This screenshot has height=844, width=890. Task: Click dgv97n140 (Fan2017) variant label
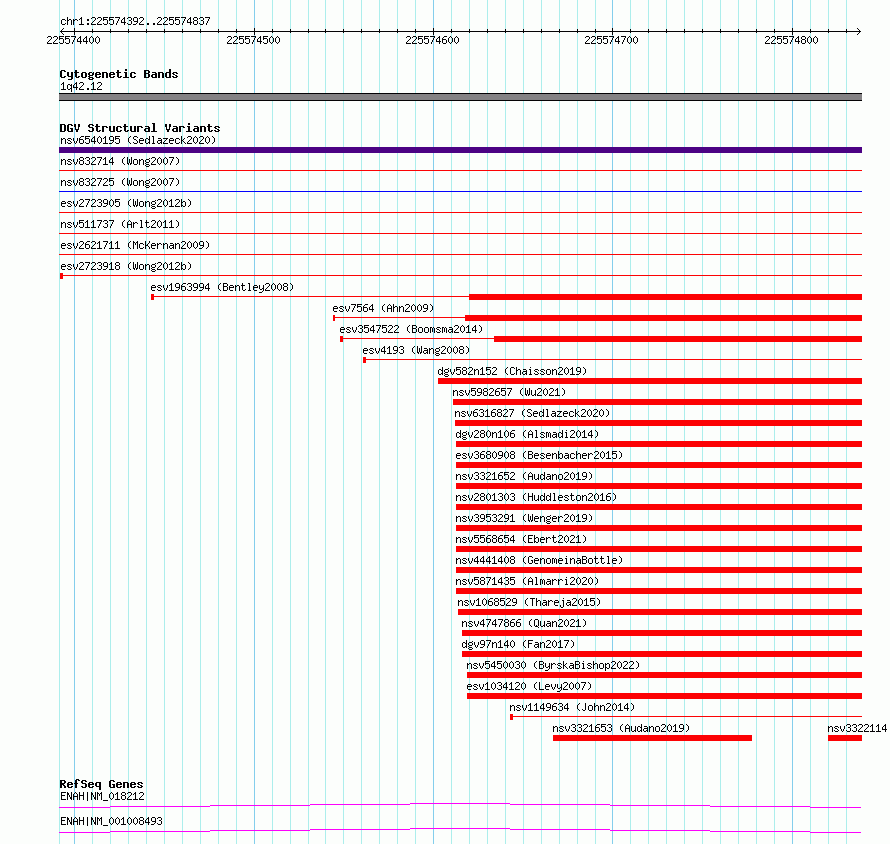pyautogui.click(x=518, y=644)
